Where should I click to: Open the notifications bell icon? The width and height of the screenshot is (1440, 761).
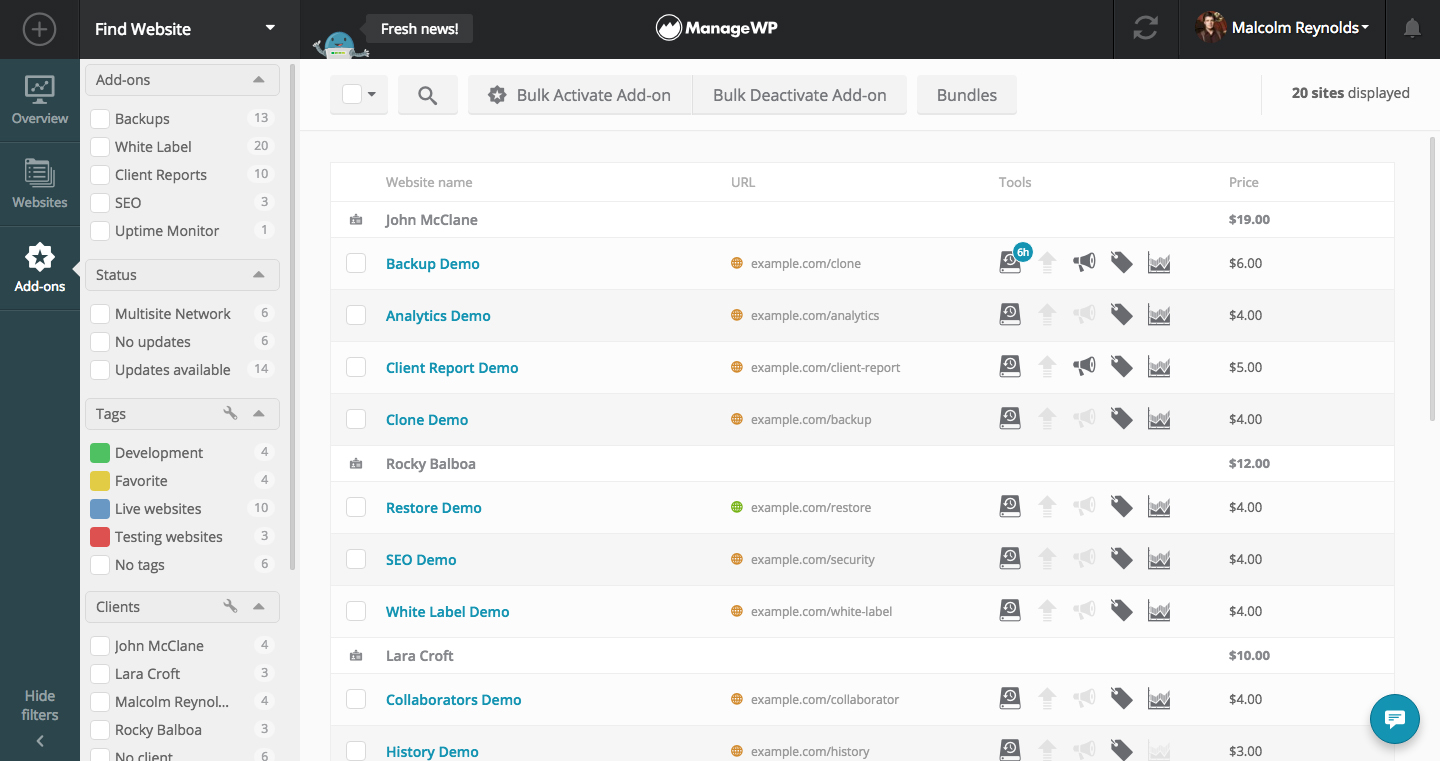(x=1412, y=29)
